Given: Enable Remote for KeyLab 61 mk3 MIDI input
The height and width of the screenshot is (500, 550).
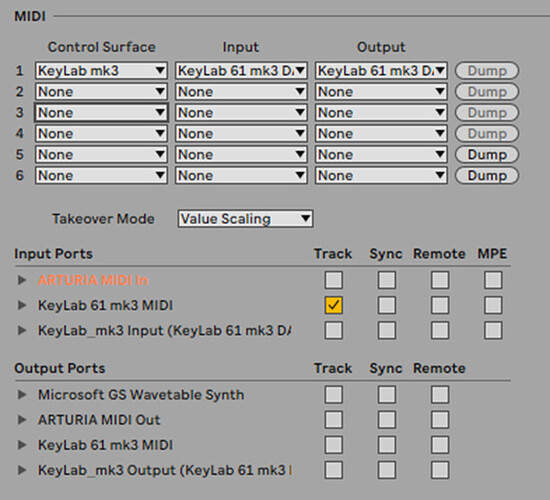Looking at the screenshot, I should (440, 305).
